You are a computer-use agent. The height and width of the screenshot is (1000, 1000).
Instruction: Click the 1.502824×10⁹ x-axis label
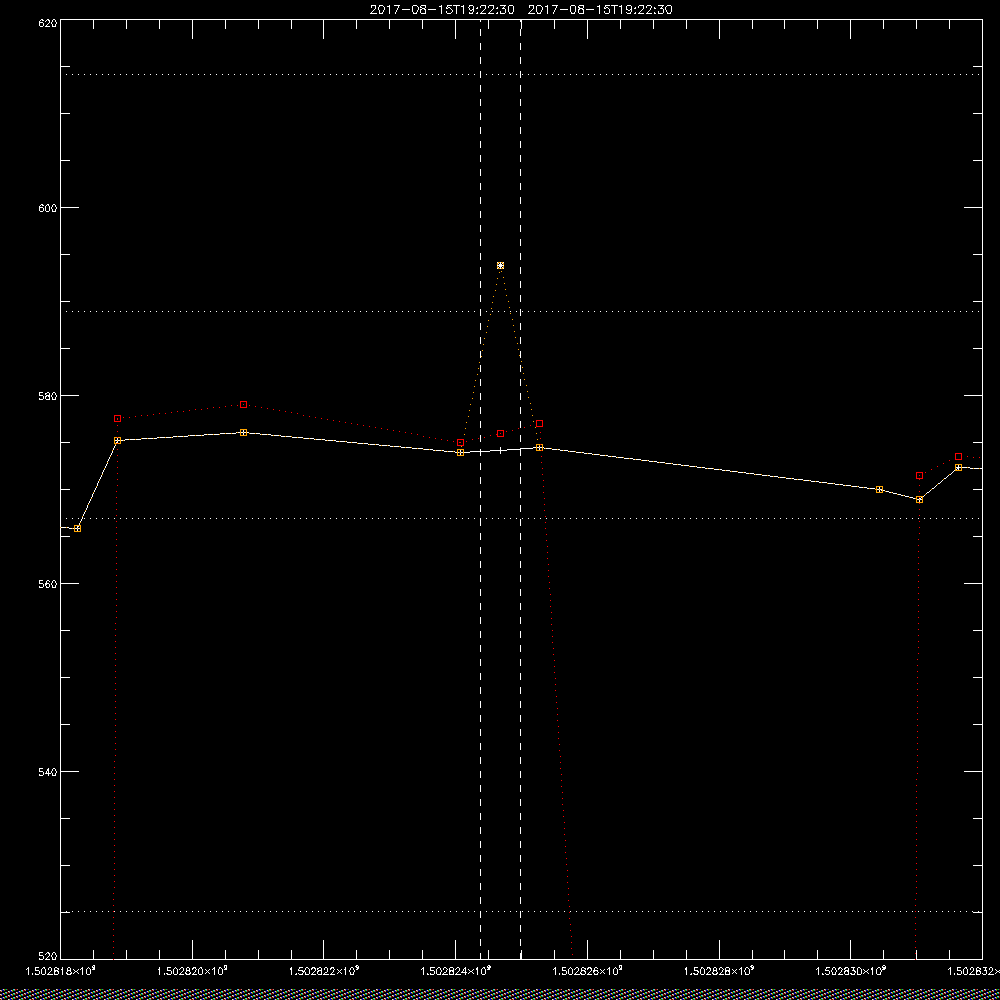point(456,971)
